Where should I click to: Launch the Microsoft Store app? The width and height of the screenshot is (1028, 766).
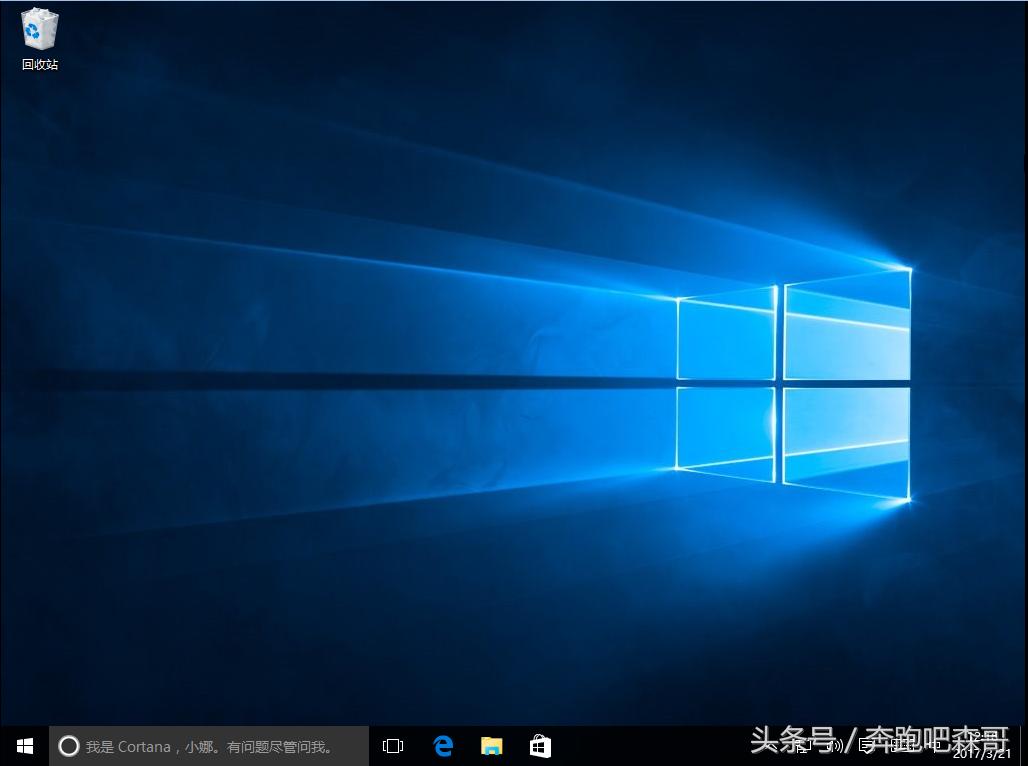point(540,745)
